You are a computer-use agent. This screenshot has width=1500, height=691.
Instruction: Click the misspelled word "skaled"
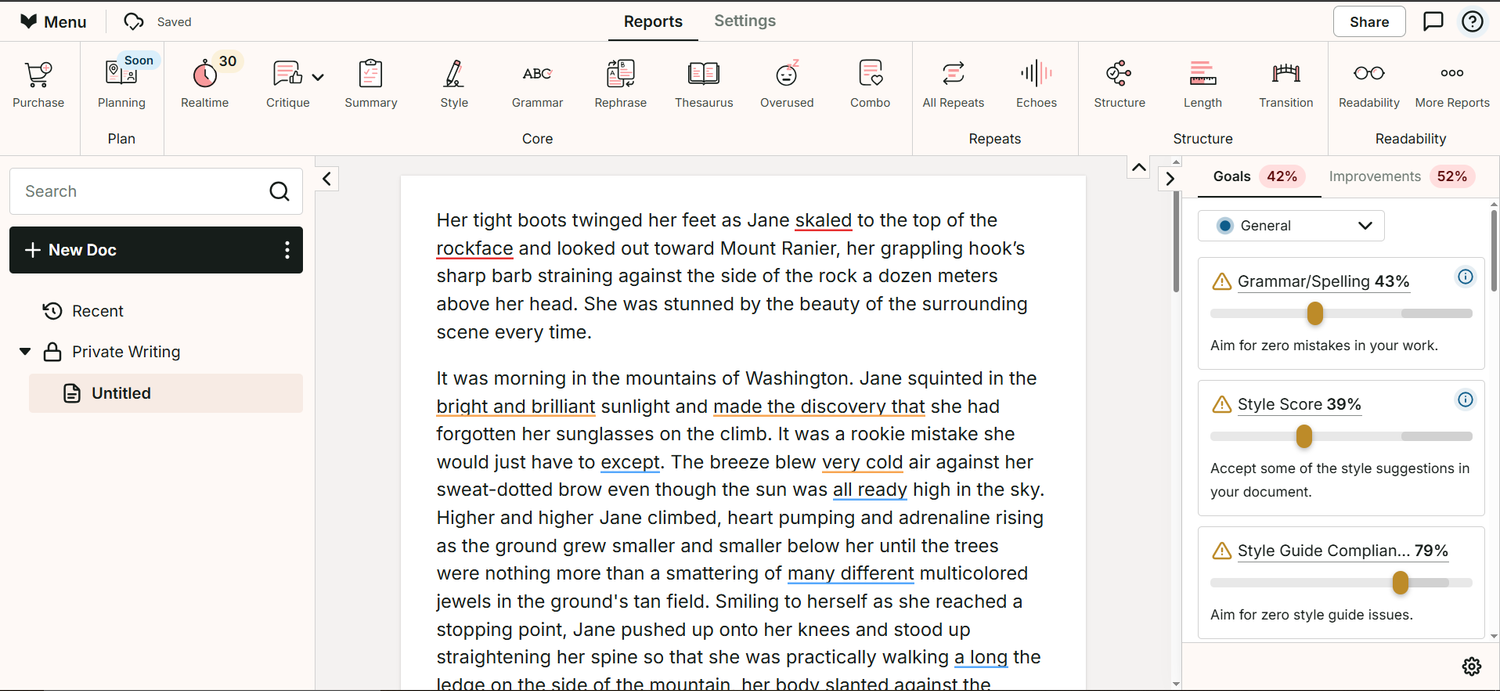[823, 221]
